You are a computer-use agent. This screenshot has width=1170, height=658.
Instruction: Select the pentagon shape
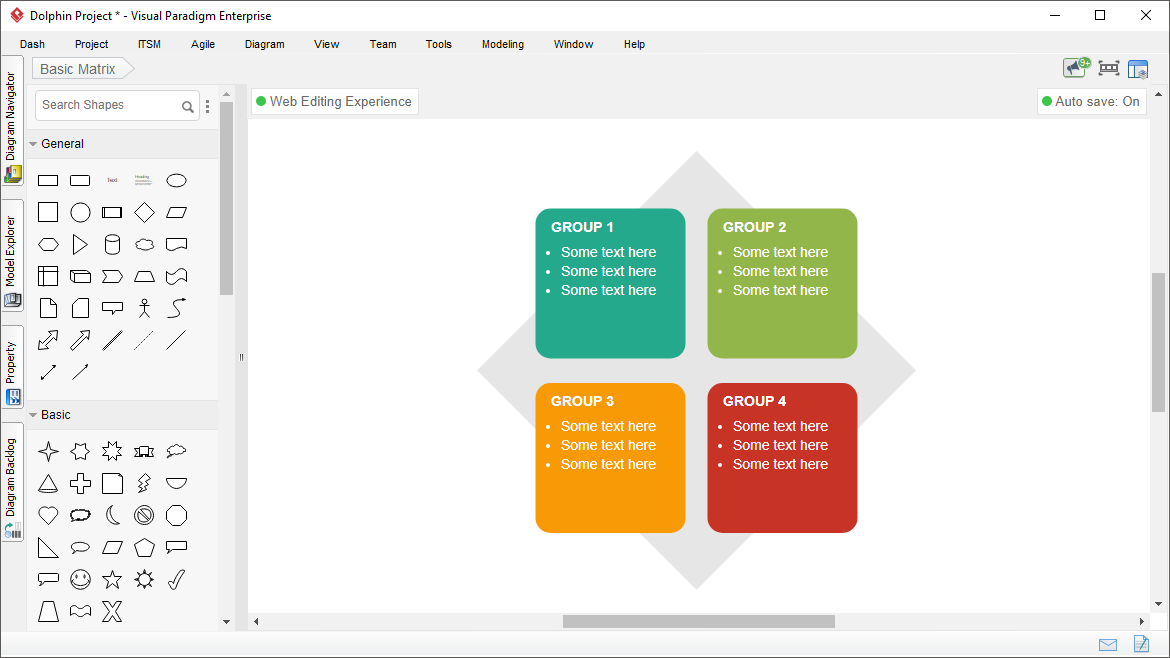(144, 548)
